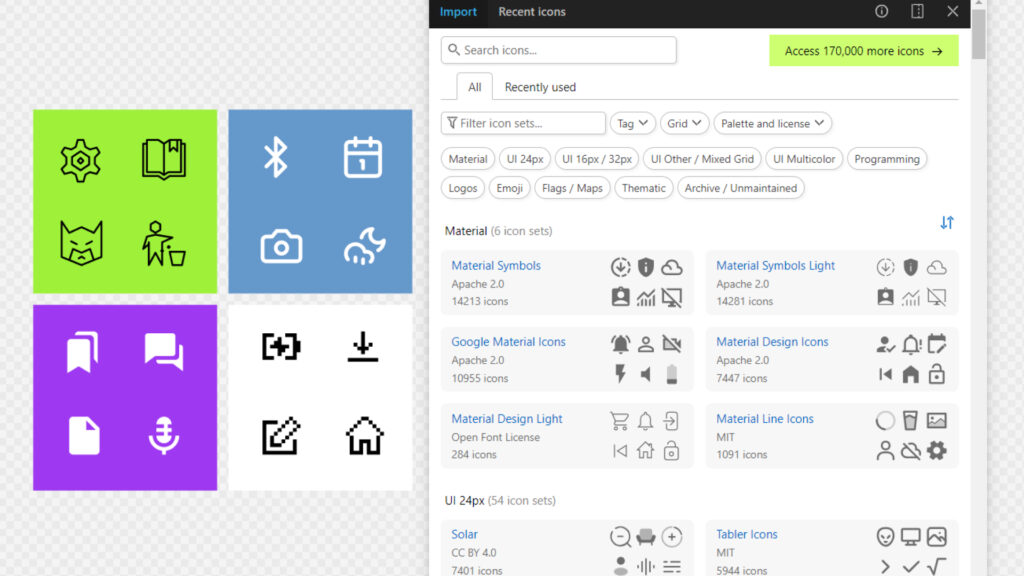
Task: Open the Palette and license dropdown
Action: coord(772,123)
